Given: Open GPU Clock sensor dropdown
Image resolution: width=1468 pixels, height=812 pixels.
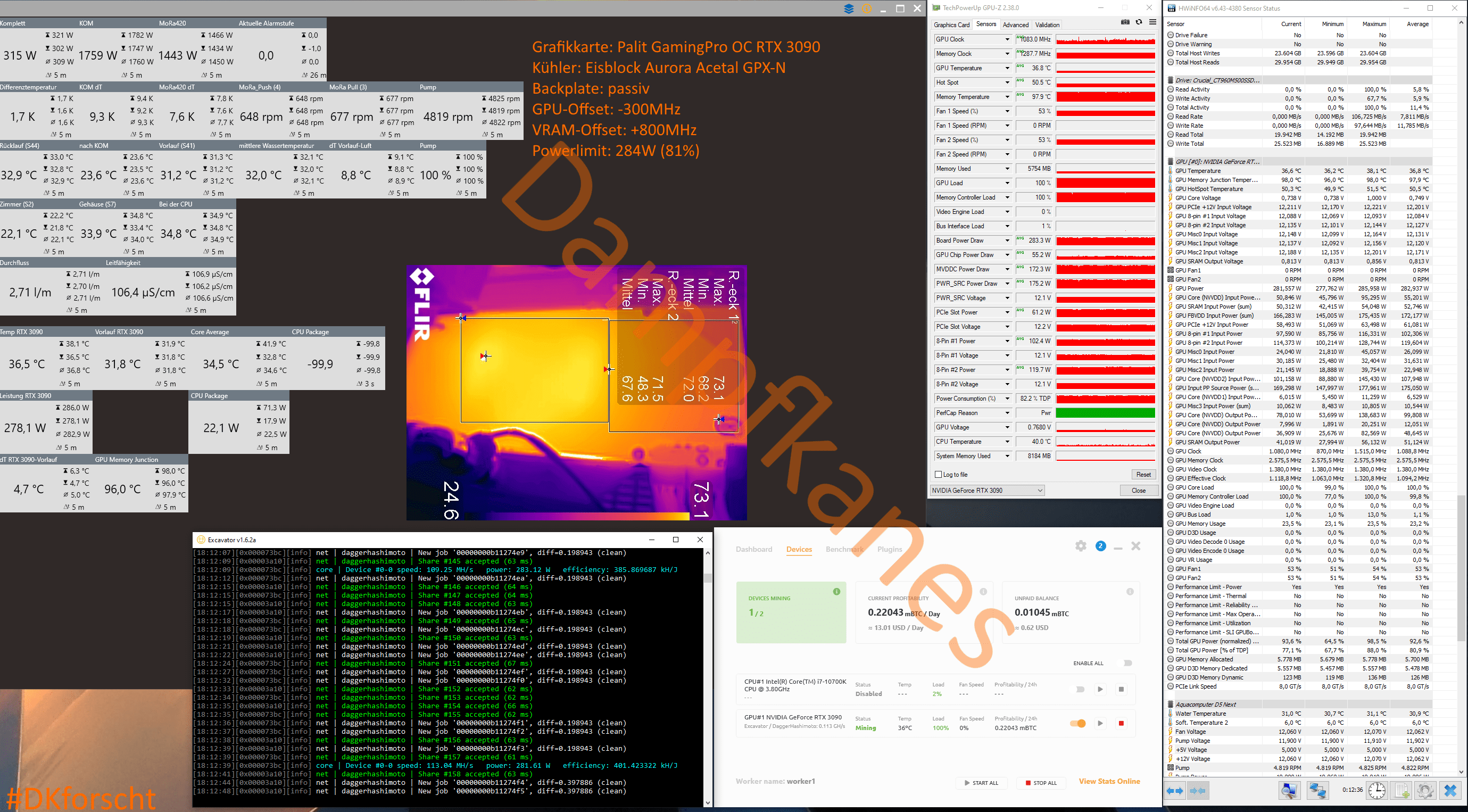Looking at the screenshot, I should coord(1007,39).
